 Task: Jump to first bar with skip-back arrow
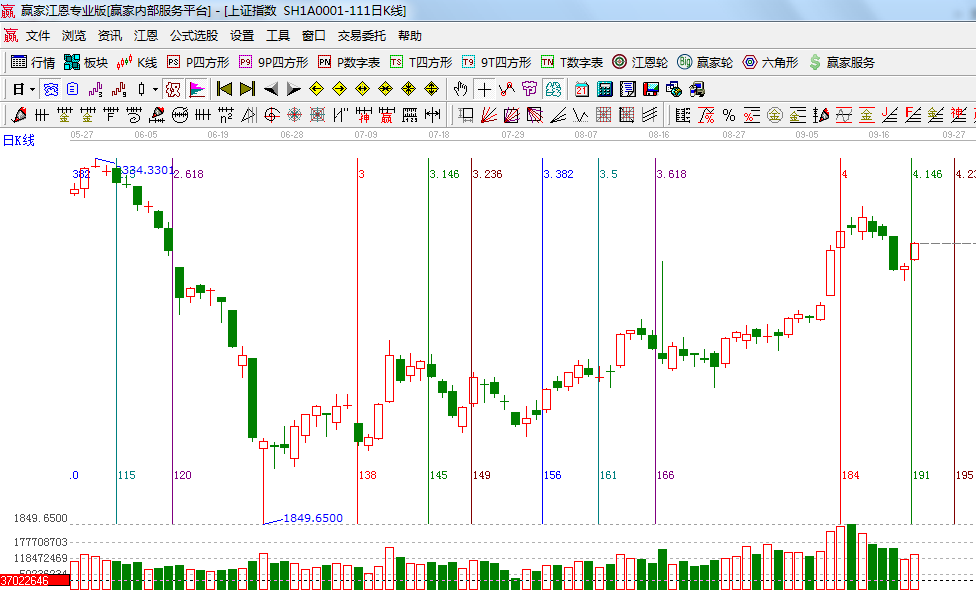[225, 89]
